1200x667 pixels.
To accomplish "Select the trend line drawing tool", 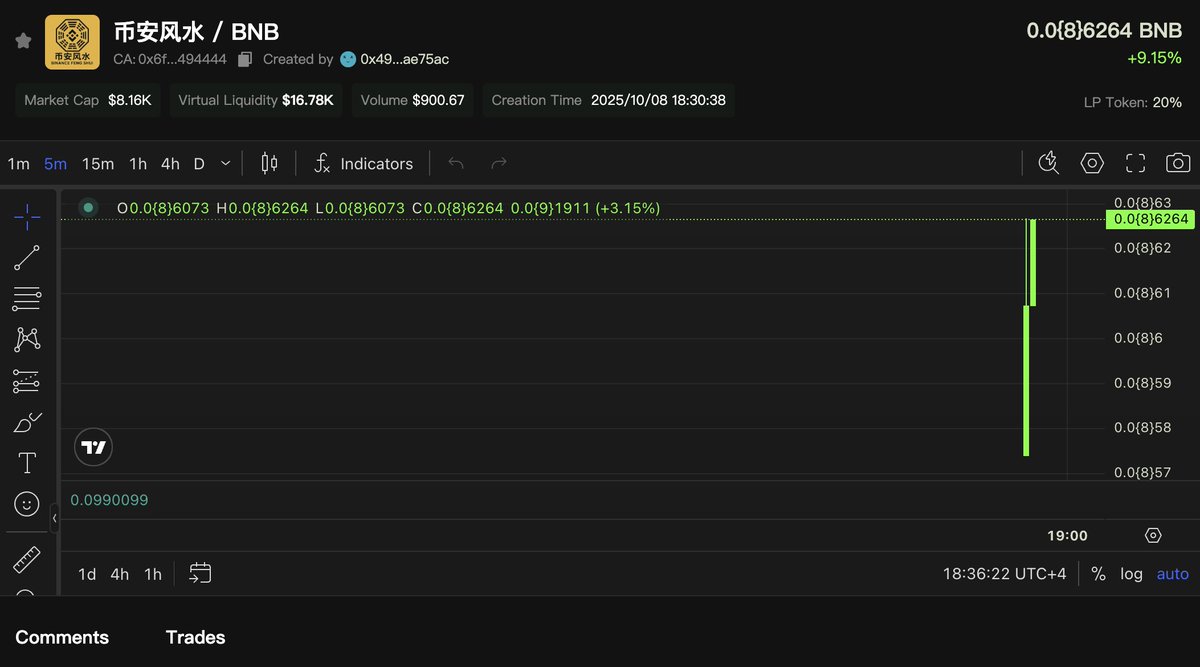I will [x=27, y=258].
